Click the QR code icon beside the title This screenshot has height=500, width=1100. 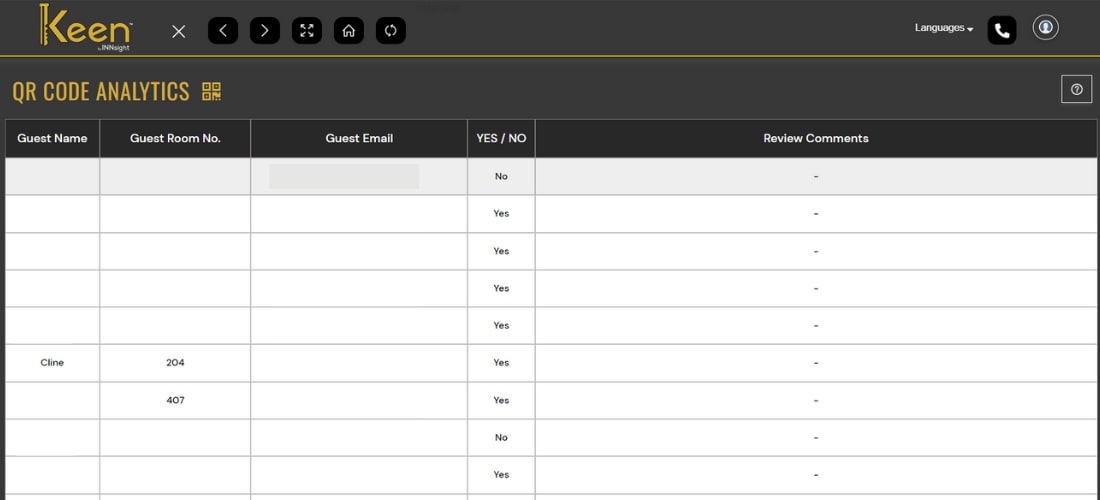[211, 92]
